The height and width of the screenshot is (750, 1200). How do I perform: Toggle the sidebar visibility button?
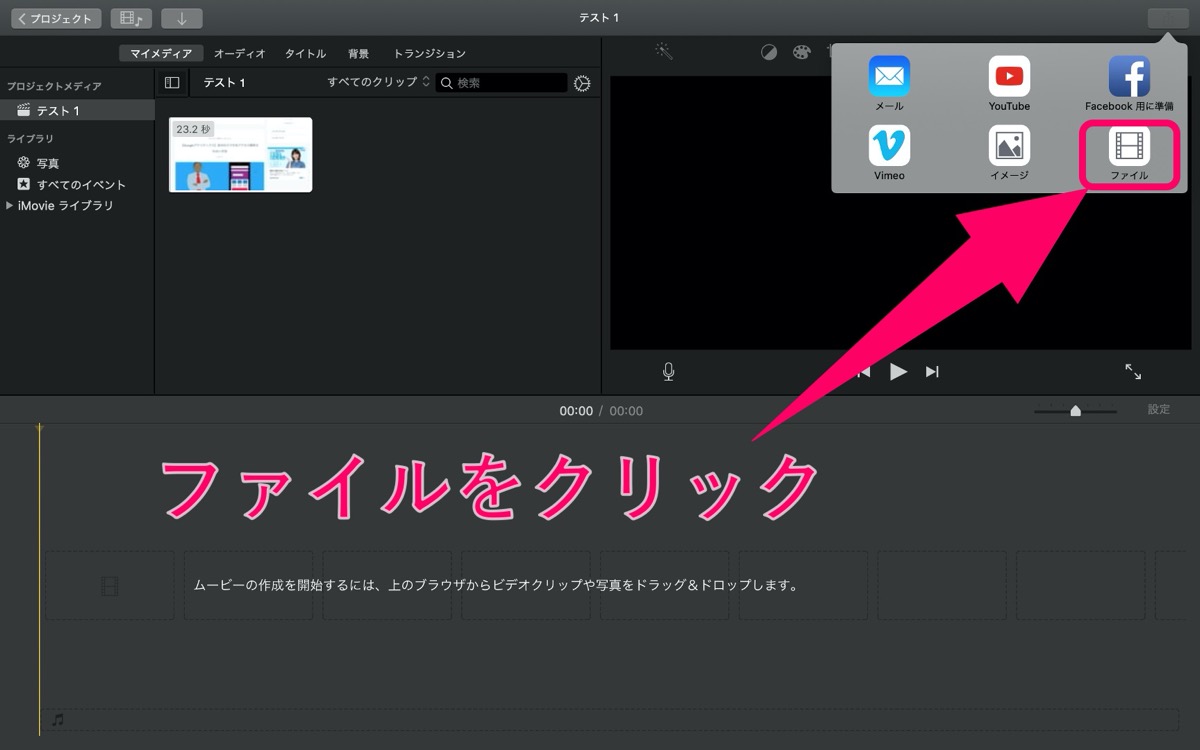point(172,83)
